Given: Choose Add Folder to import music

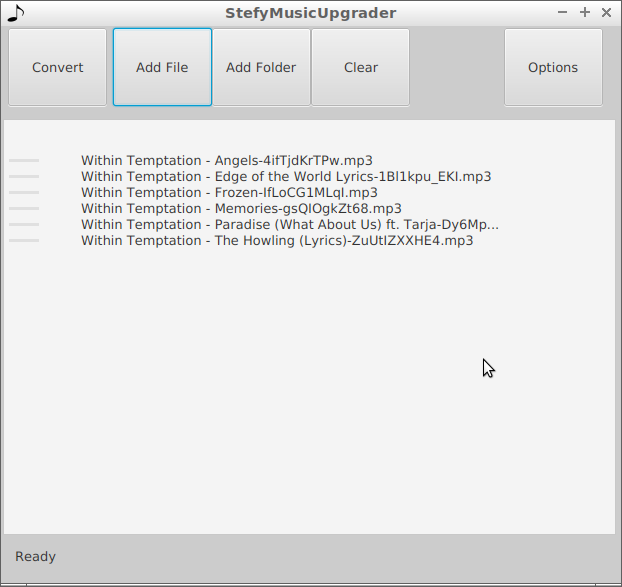Looking at the screenshot, I should coord(261,67).
